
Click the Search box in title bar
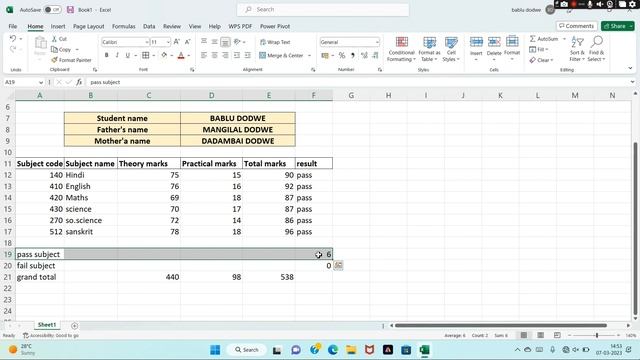click(323, 9)
